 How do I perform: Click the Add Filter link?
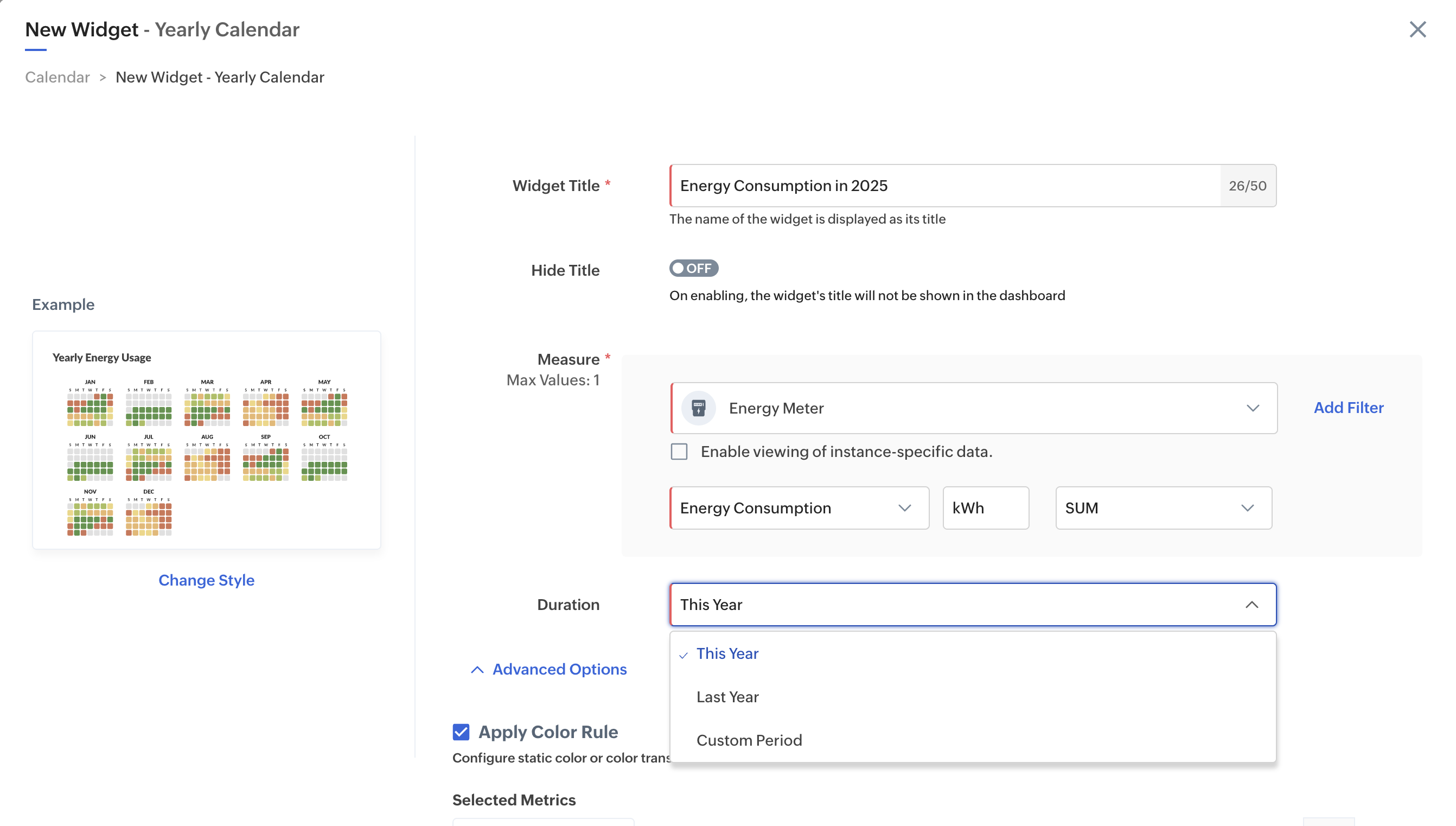coord(1348,408)
